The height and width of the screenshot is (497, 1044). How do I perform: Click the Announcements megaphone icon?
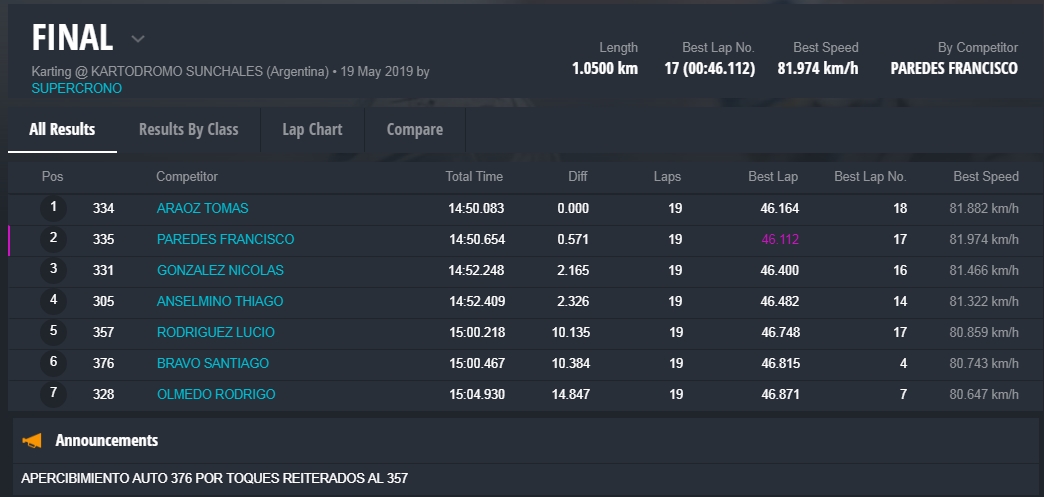pyautogui.click(x=32, y=440)
